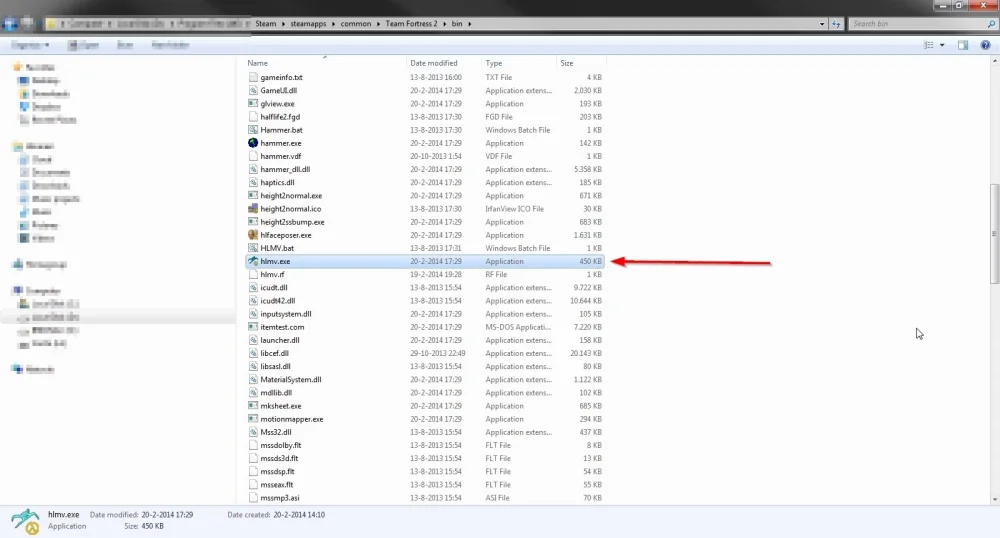Select the MaterialSystem.dll file name

pos(291,379)
